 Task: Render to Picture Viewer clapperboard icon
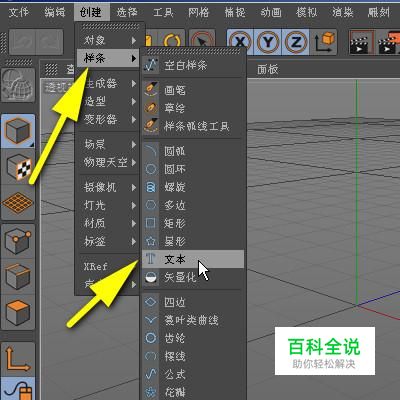click(x=388, y=42)
